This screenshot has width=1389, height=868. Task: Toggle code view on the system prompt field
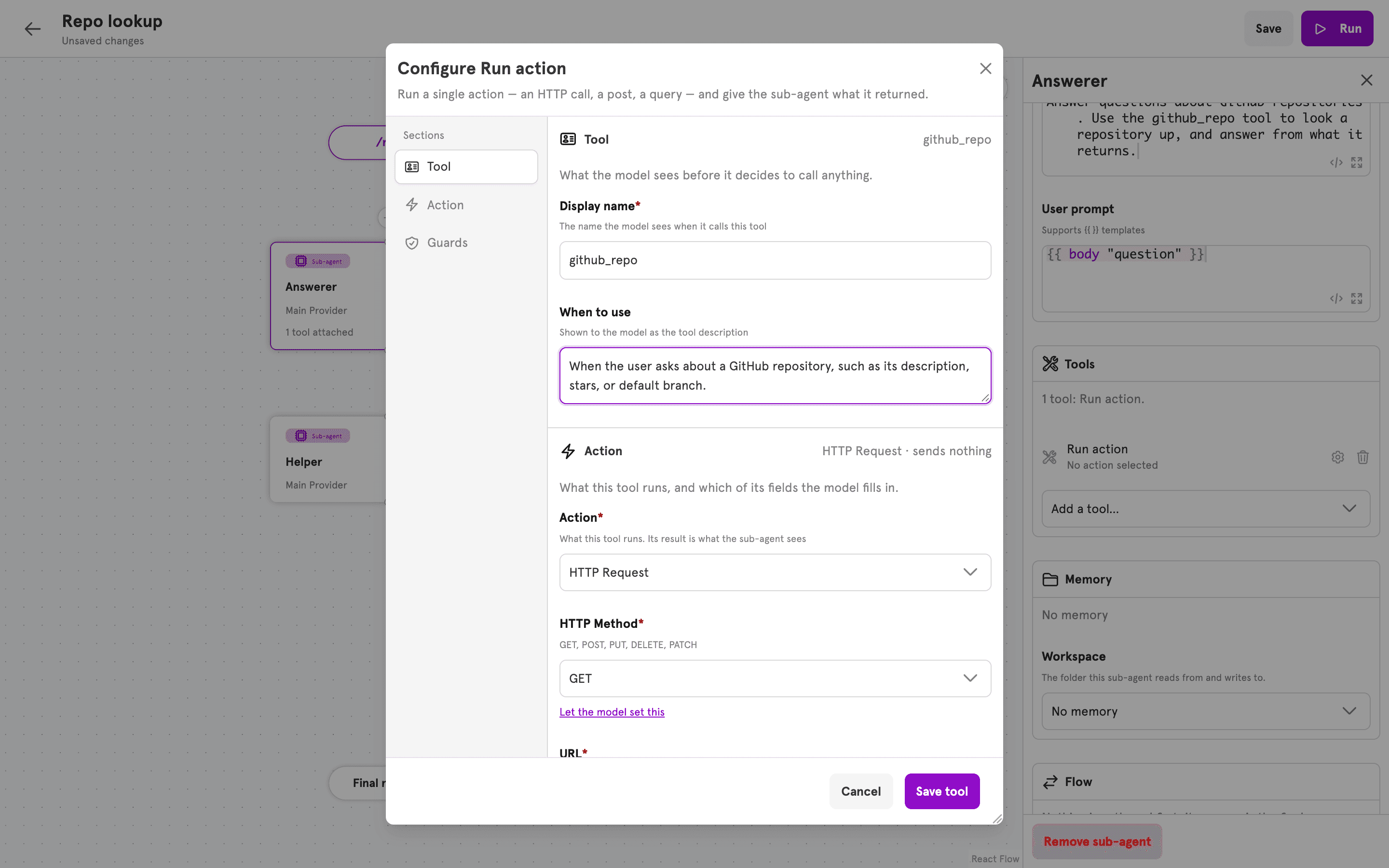coord(1336,163)
